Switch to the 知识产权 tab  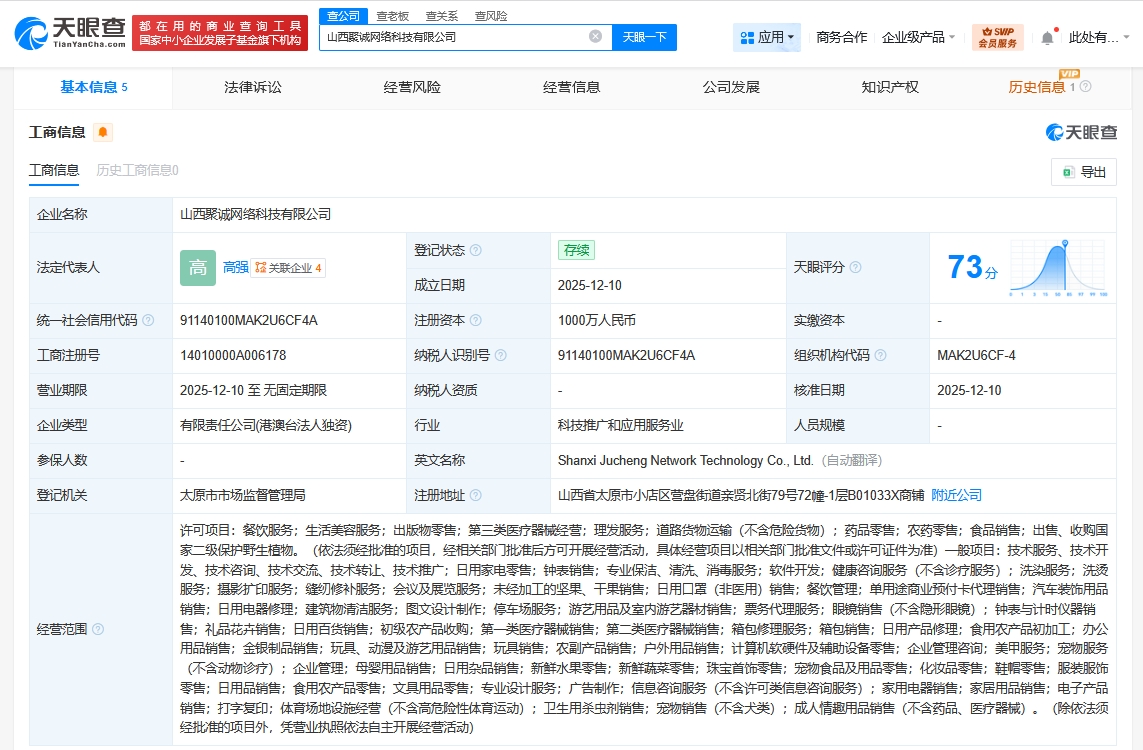pos(889,87)
